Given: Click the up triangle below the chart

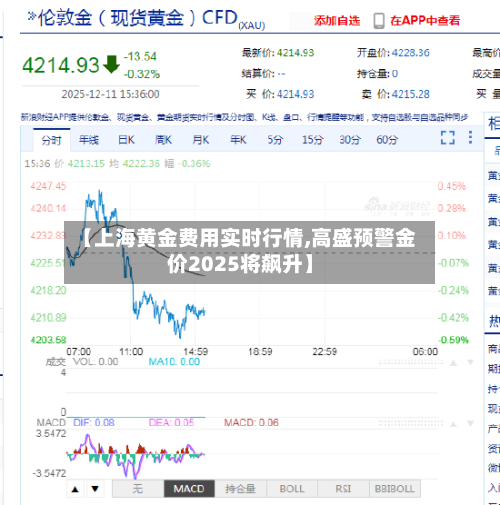Looking at the screenshot, I should (75, 489).
